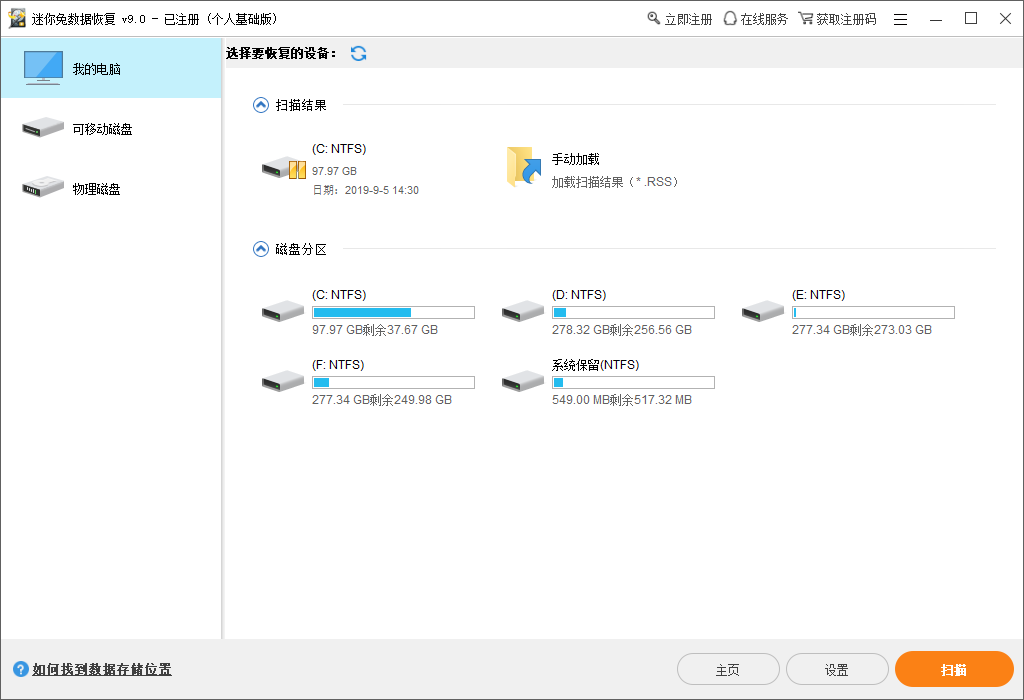Click the (D: NTFS) label
The image size is (1024, 700).
tap(579, 295)
